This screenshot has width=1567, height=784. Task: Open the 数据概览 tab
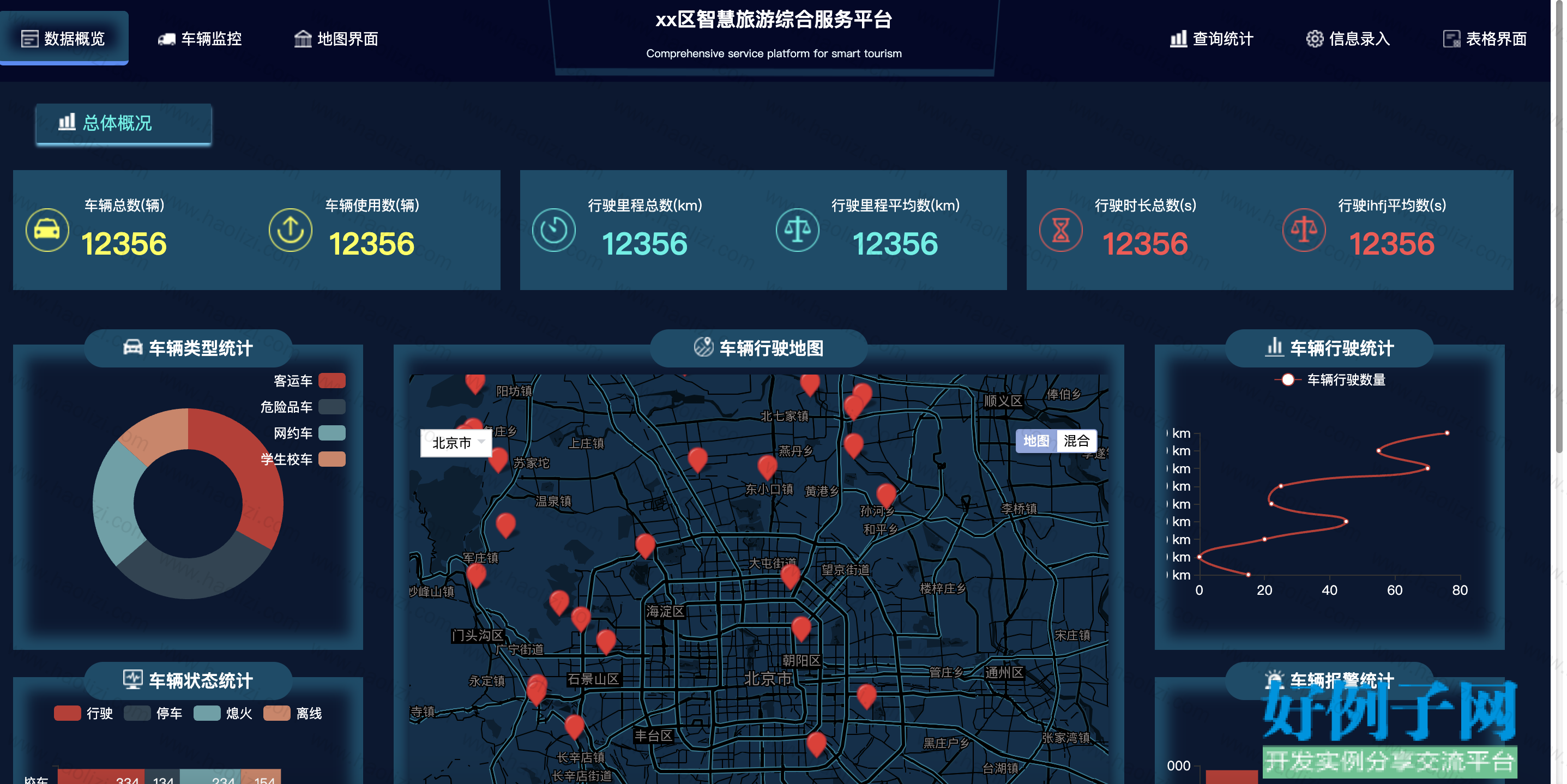(x=64, y=38)
